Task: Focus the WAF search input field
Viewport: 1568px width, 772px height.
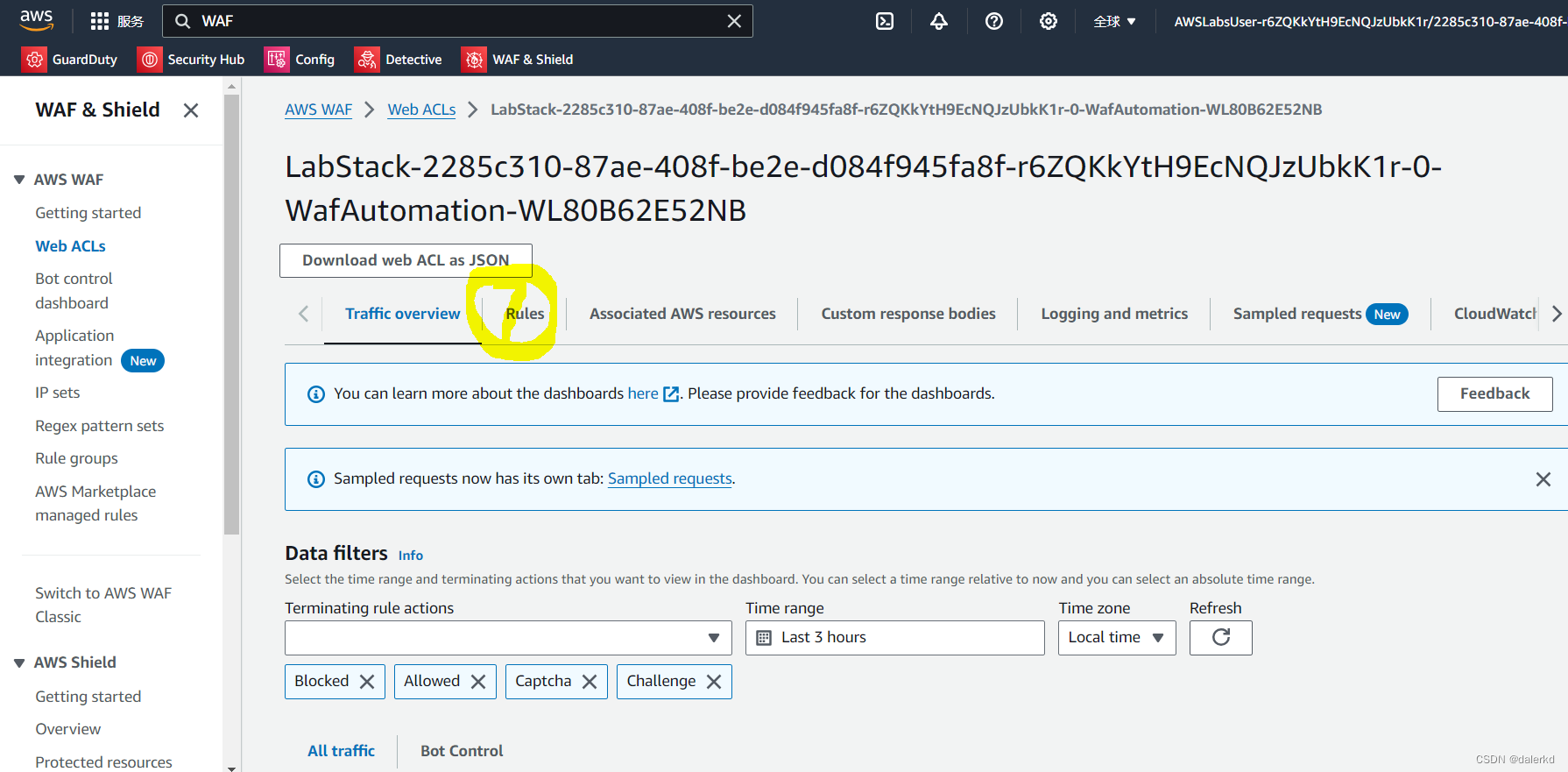Action: coord(457,21)
